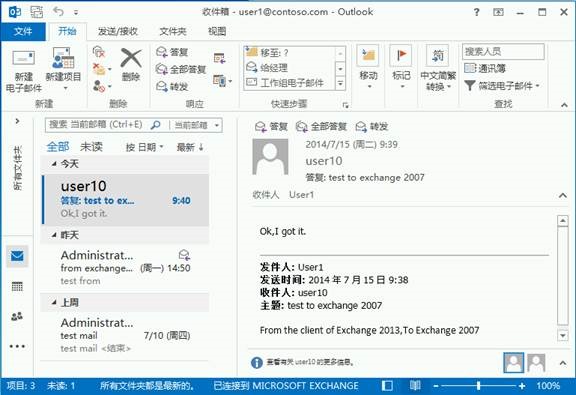Open Filter Email (筛选电子邮件) dropdown
576x395 pixels.
pyautogui.click(x=502, y=86)
